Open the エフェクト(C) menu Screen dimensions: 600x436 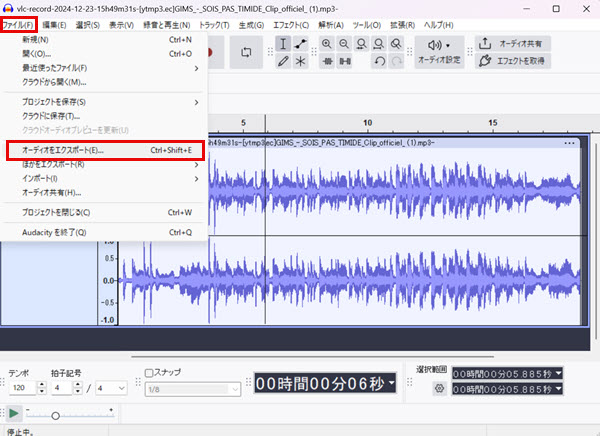291,25
